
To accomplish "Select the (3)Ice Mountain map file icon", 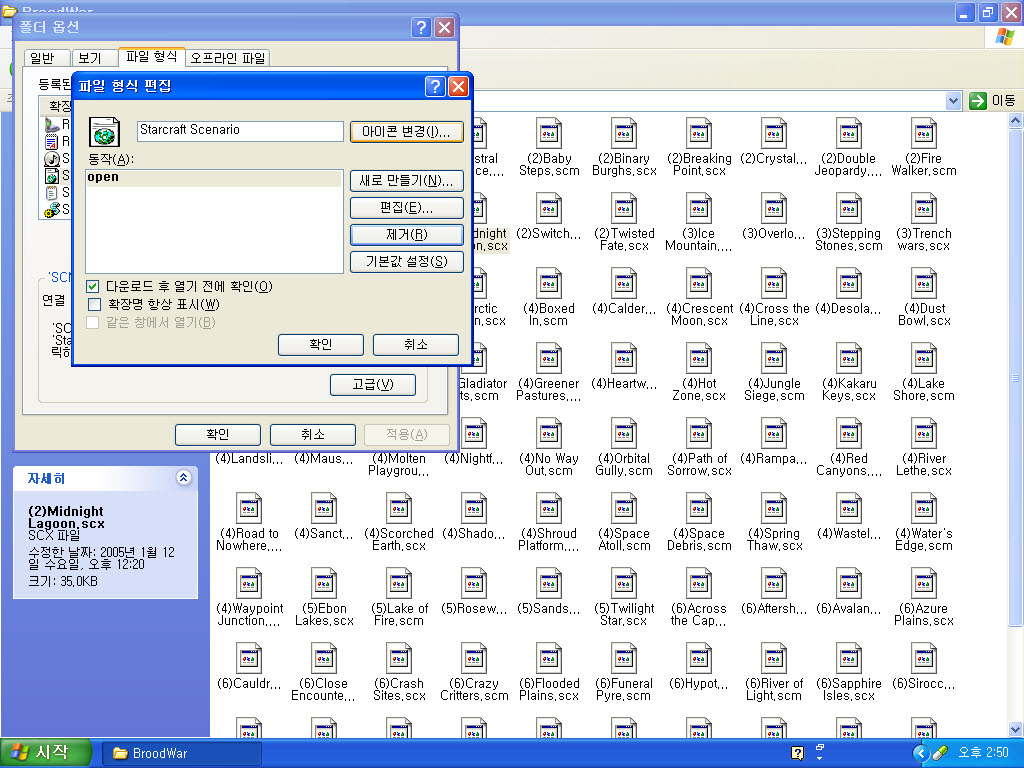I will tap(699, 208).
